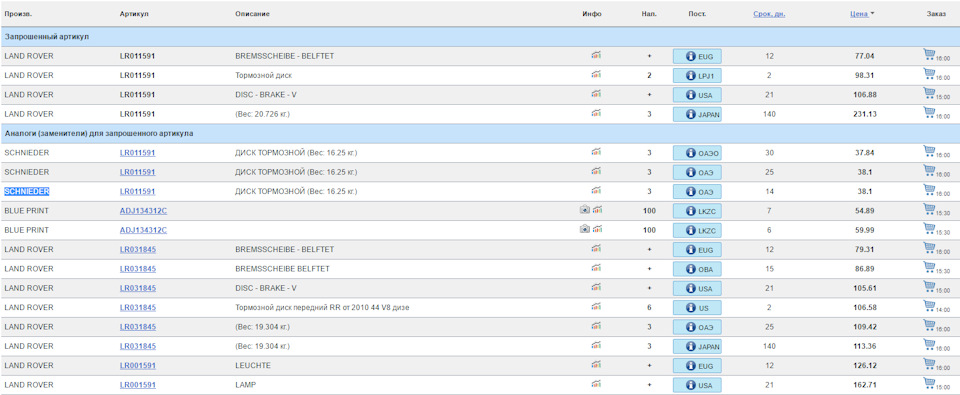Click '(Вес: 20.726 кг.)' description
The width and height of the screenshot is (960, 395).
[263, 114]
